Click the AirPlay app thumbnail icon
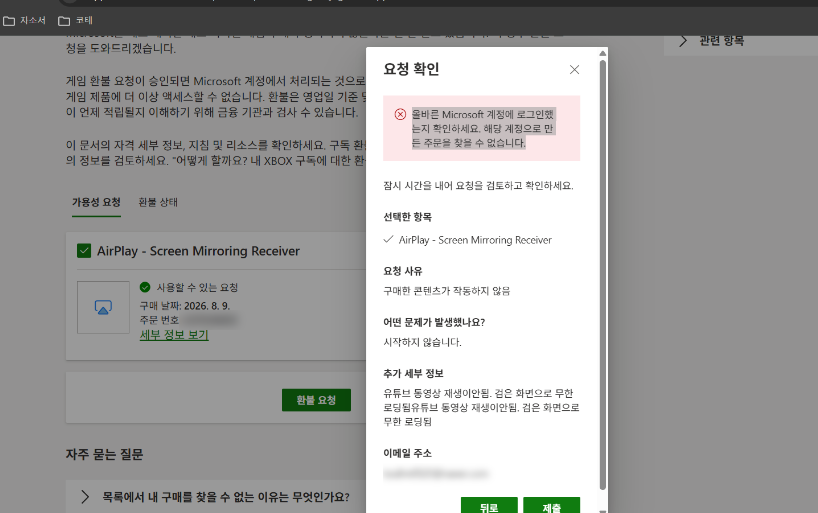This screenshot has width=818, height=513. 103,307
